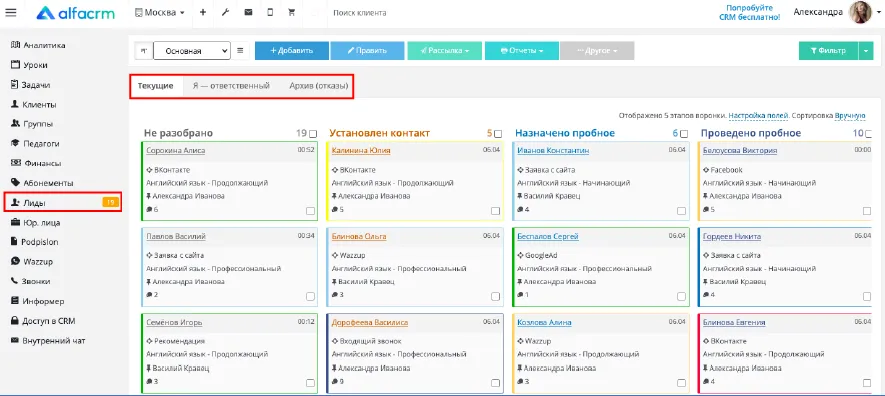885x396 pixels.
Task: Open the envelope mail icon
Action: pos(248,12)
